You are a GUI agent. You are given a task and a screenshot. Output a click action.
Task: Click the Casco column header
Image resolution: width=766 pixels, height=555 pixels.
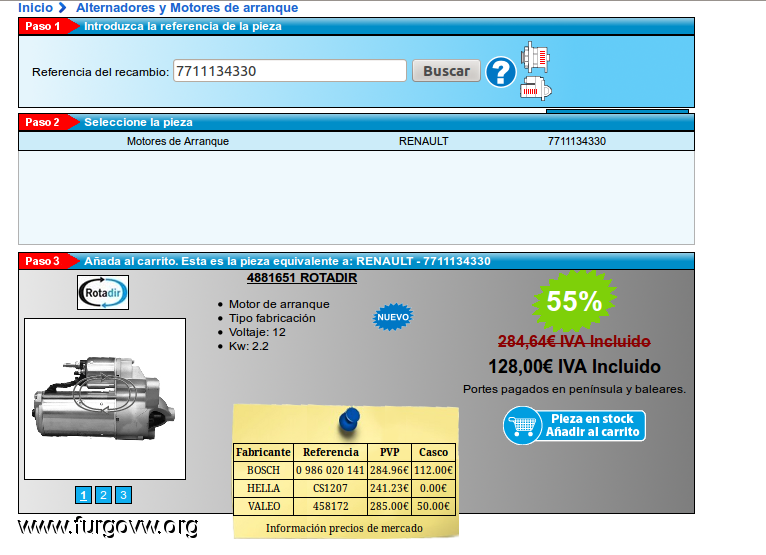point(433,452)
